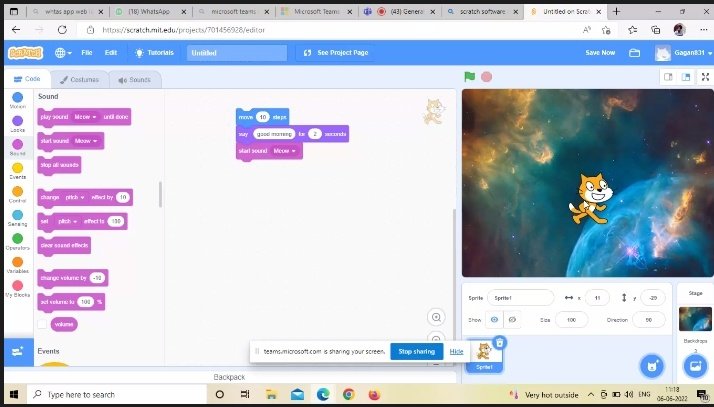Click the sprite Direction field
The image size is (714, 407).
pos(648,320)
